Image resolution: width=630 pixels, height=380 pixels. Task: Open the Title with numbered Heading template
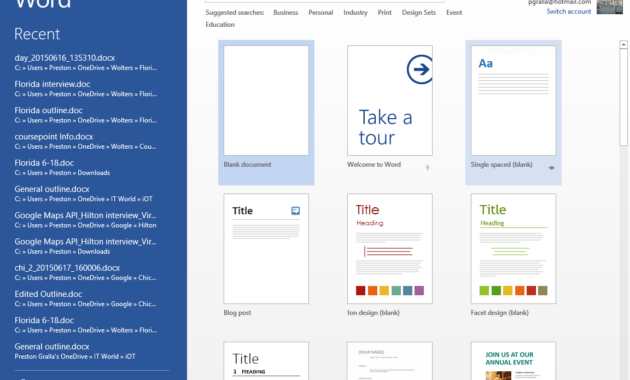(x=266, y=361)
